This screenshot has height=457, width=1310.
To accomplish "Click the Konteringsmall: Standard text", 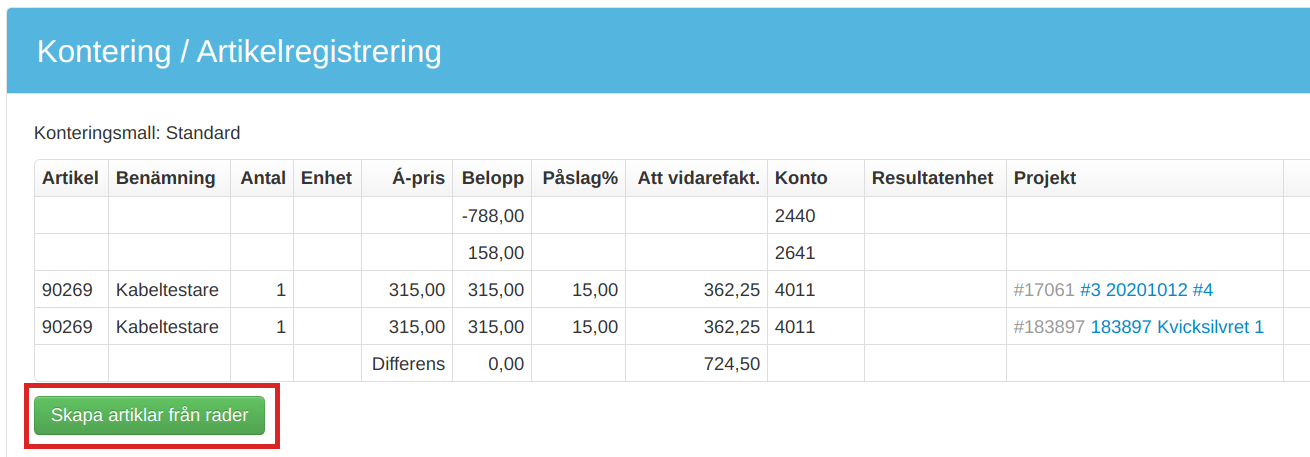I will pos(137,132).
